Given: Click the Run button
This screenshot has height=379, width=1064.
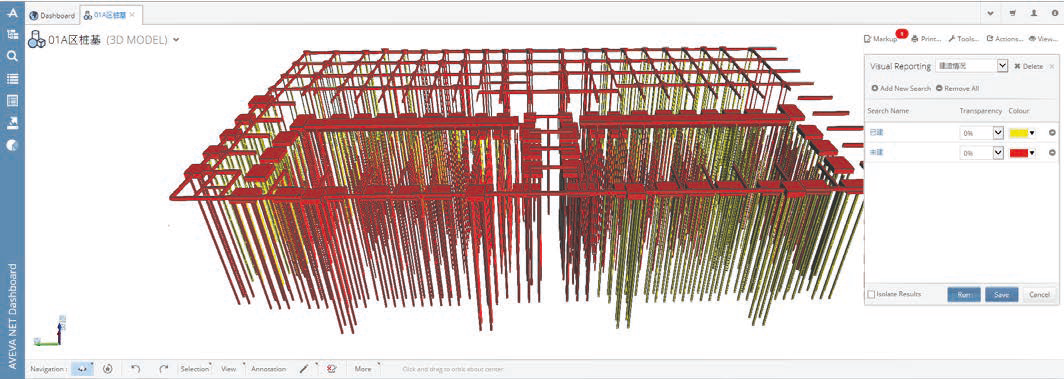Looking at the screenshot, I should [964, 294].
